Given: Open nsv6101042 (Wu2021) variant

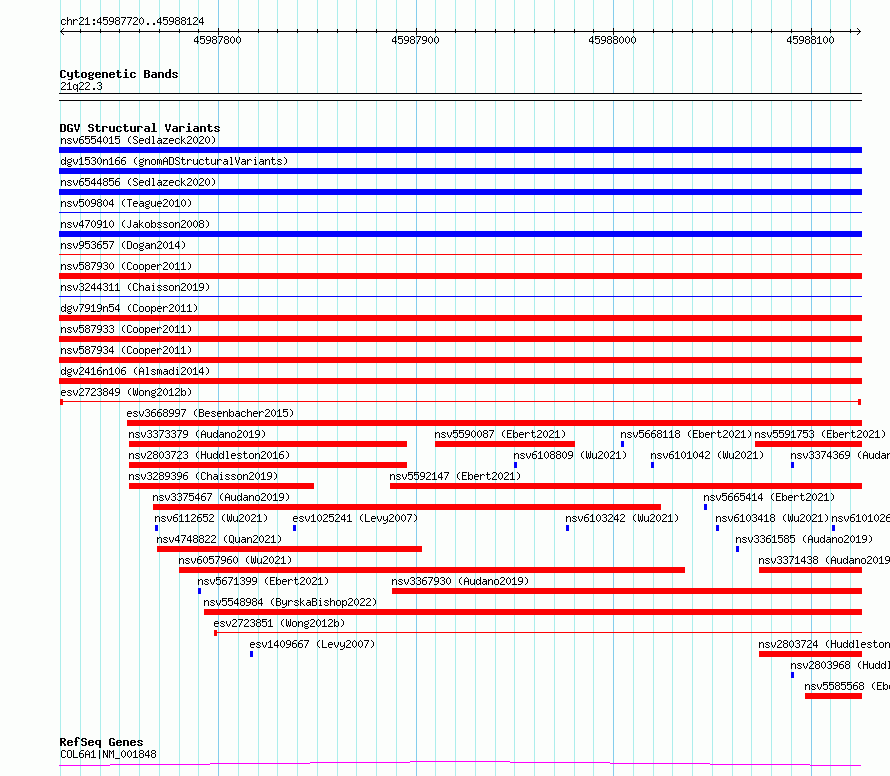Looking at the screenshot, I should coord(707,455).
